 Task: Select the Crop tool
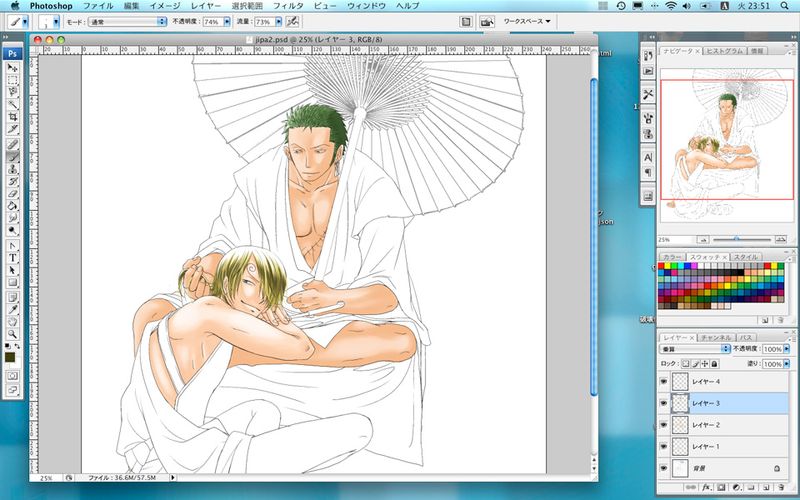click(x=12, y=117)
